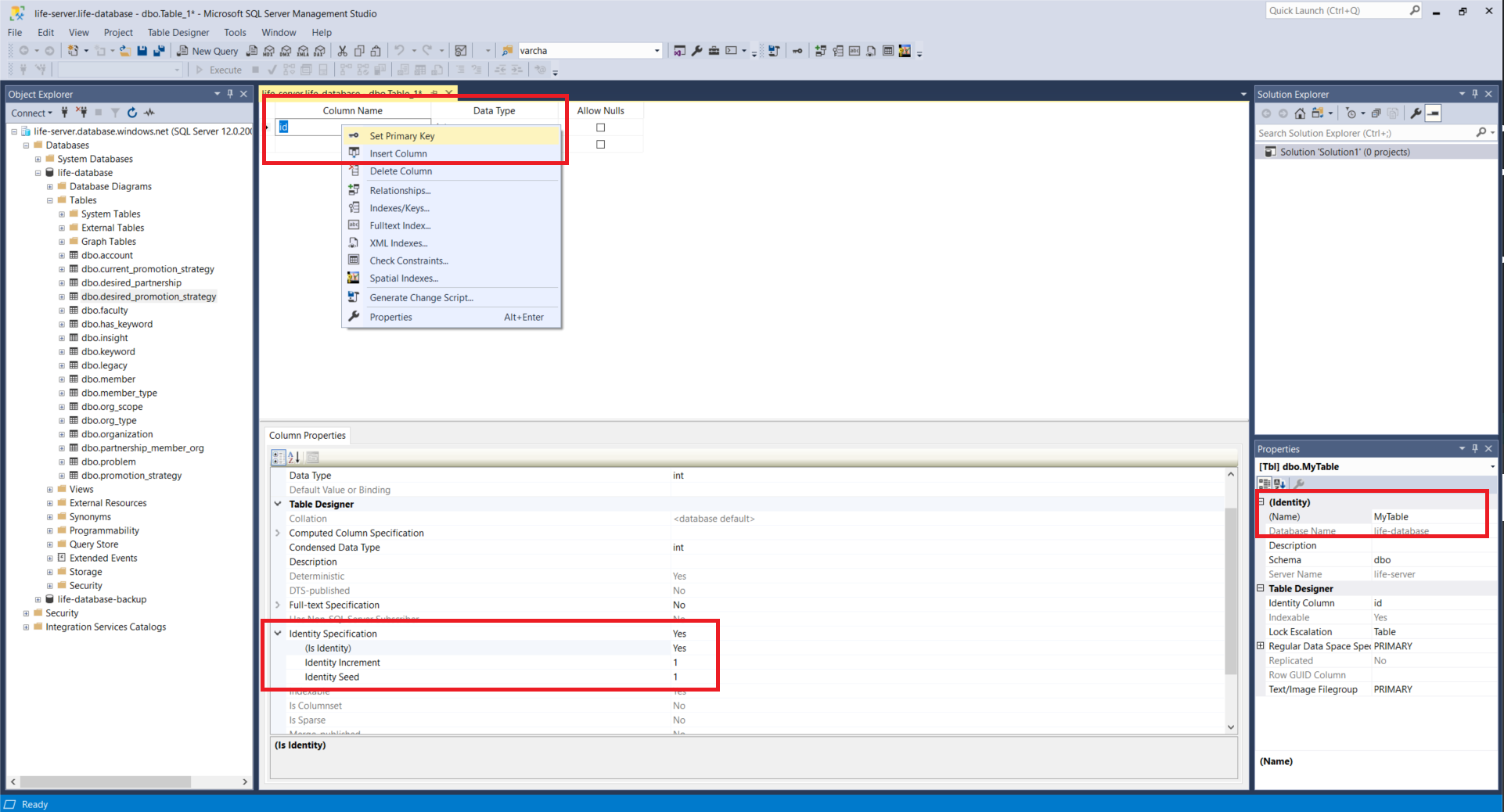The image size is (1504, 812).
Task: Choose Generate Change Script in context menu
Action: pos(452,298)
